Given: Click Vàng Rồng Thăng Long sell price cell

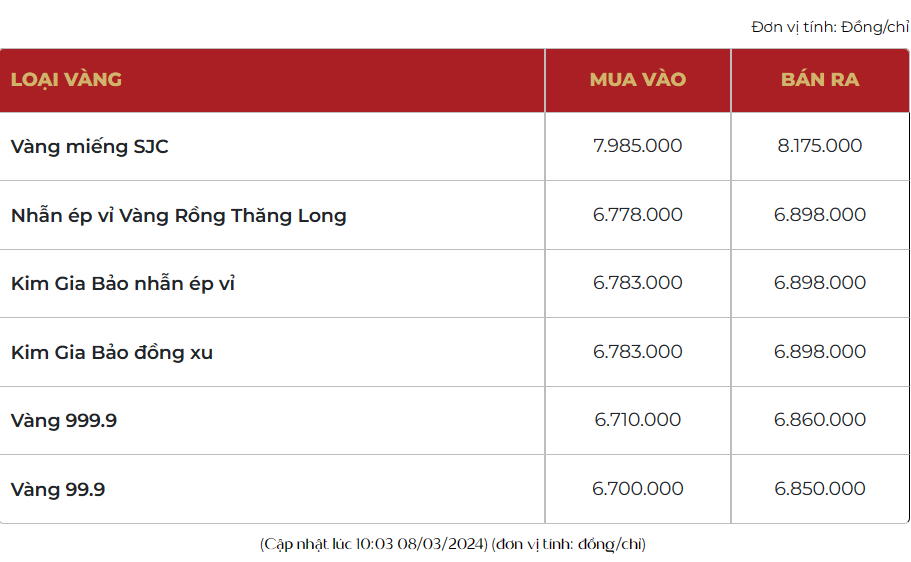Looking at the screenshot, I should click(819, 215).
